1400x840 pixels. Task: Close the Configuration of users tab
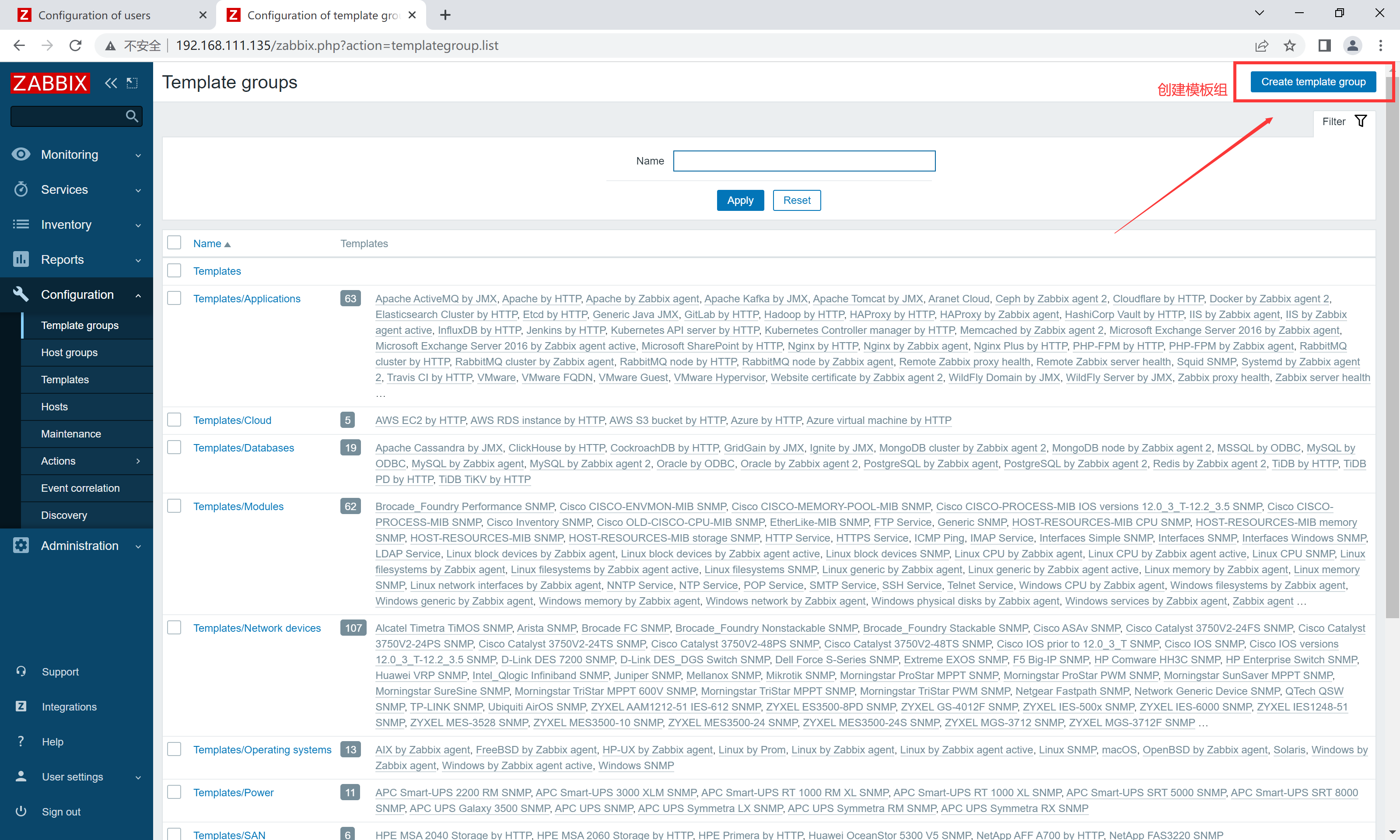pyautogui.click(x=203, y=15)
